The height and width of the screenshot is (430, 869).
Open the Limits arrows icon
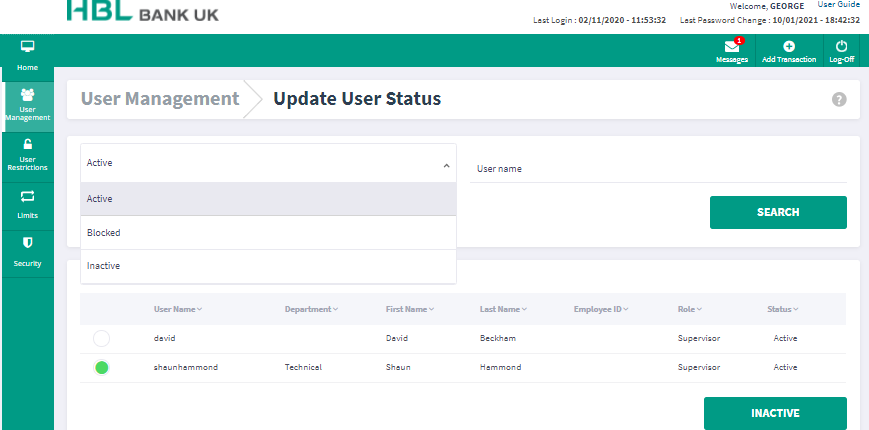[28, 196]
